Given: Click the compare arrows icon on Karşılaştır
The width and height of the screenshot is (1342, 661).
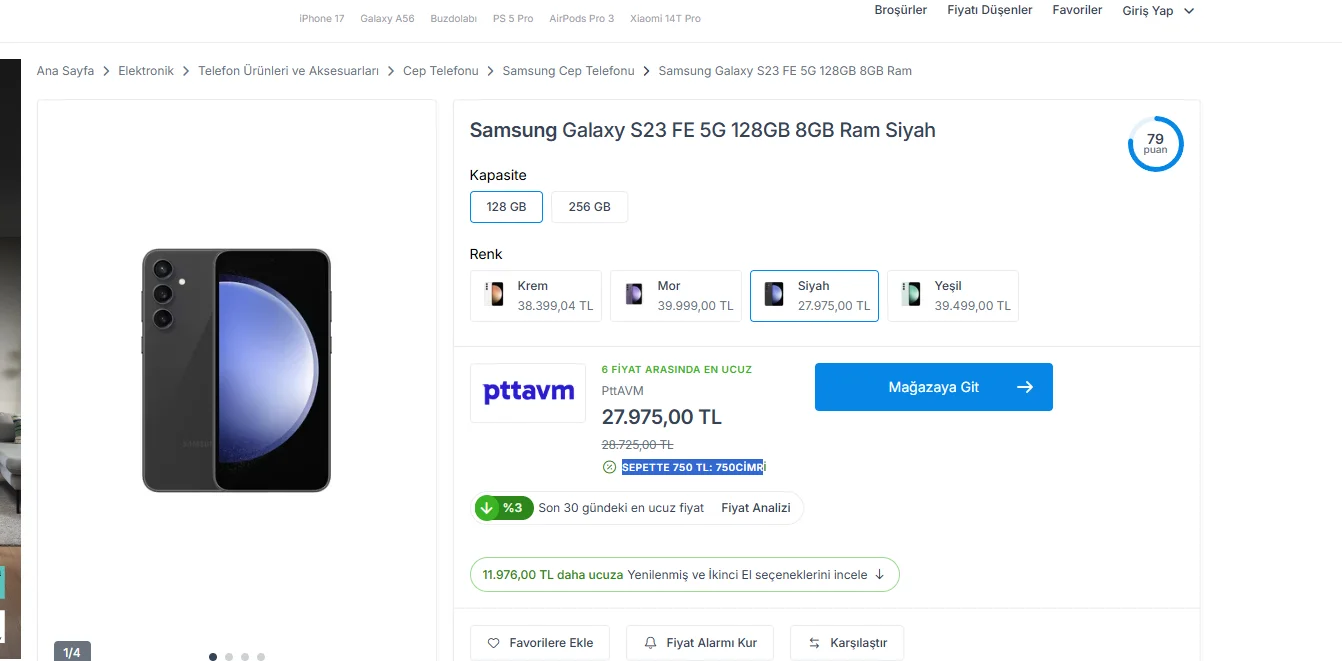Looking at the screenshot, I should point(814,643).
